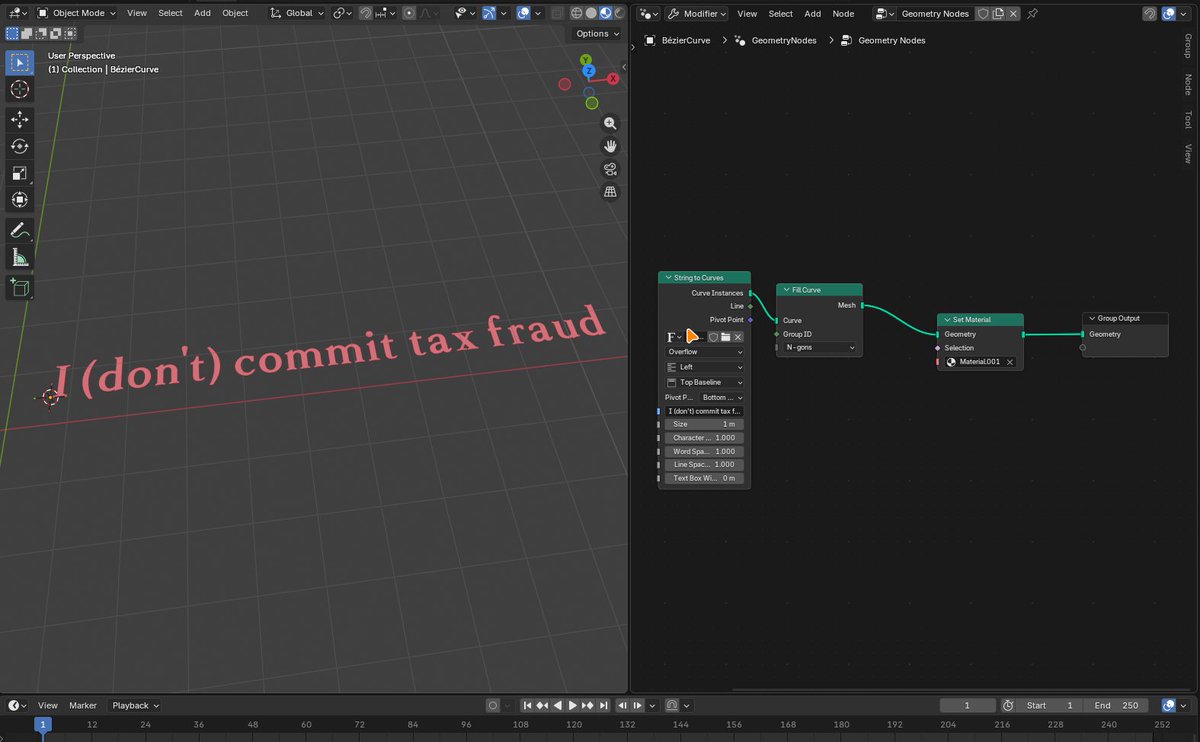Switch to wireframe shading
The image size is (1200, 742).
click(x=577, y=13)
